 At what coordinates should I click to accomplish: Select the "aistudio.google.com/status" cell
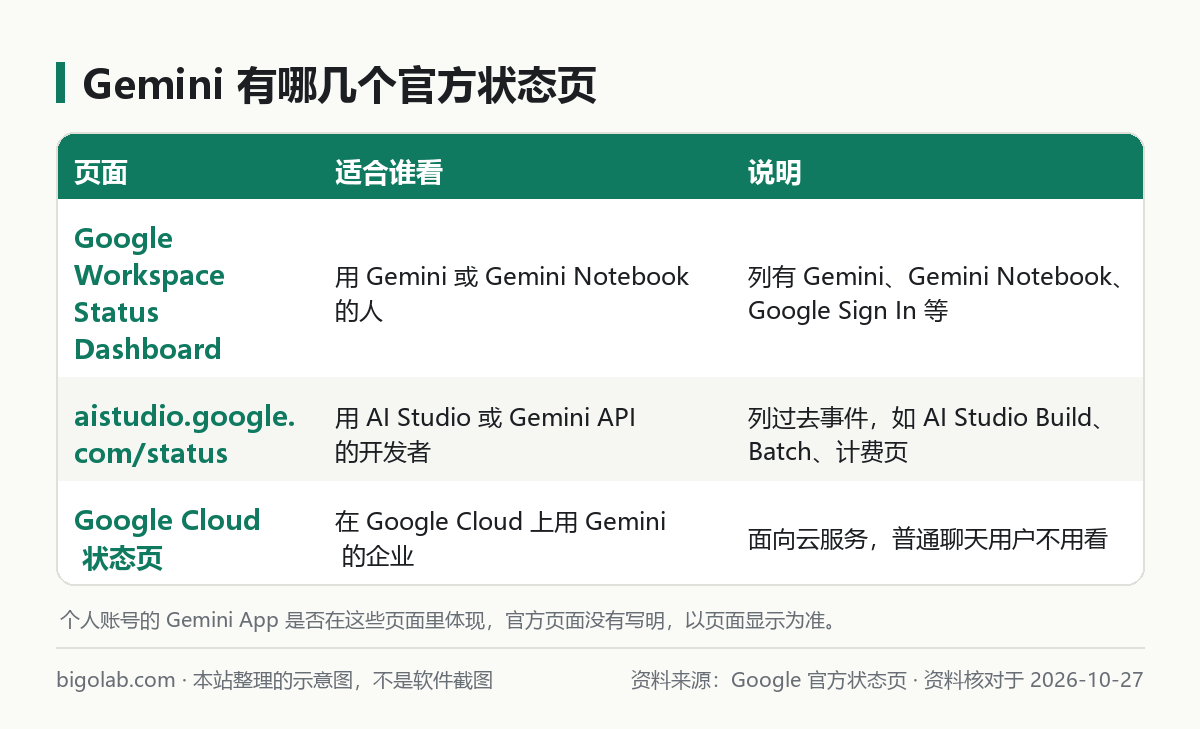[x=184, y=434]
